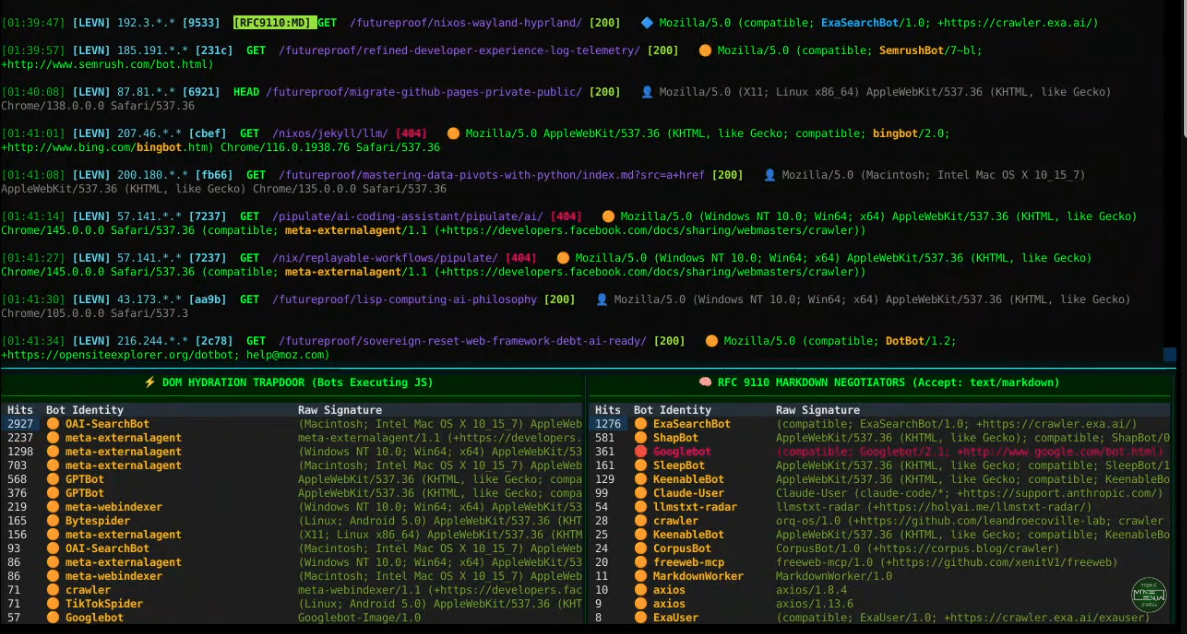Click the orange circle in the 01:41:14 log line
1187x634 pixels.
pyautogui.click(x=608, y=217)
